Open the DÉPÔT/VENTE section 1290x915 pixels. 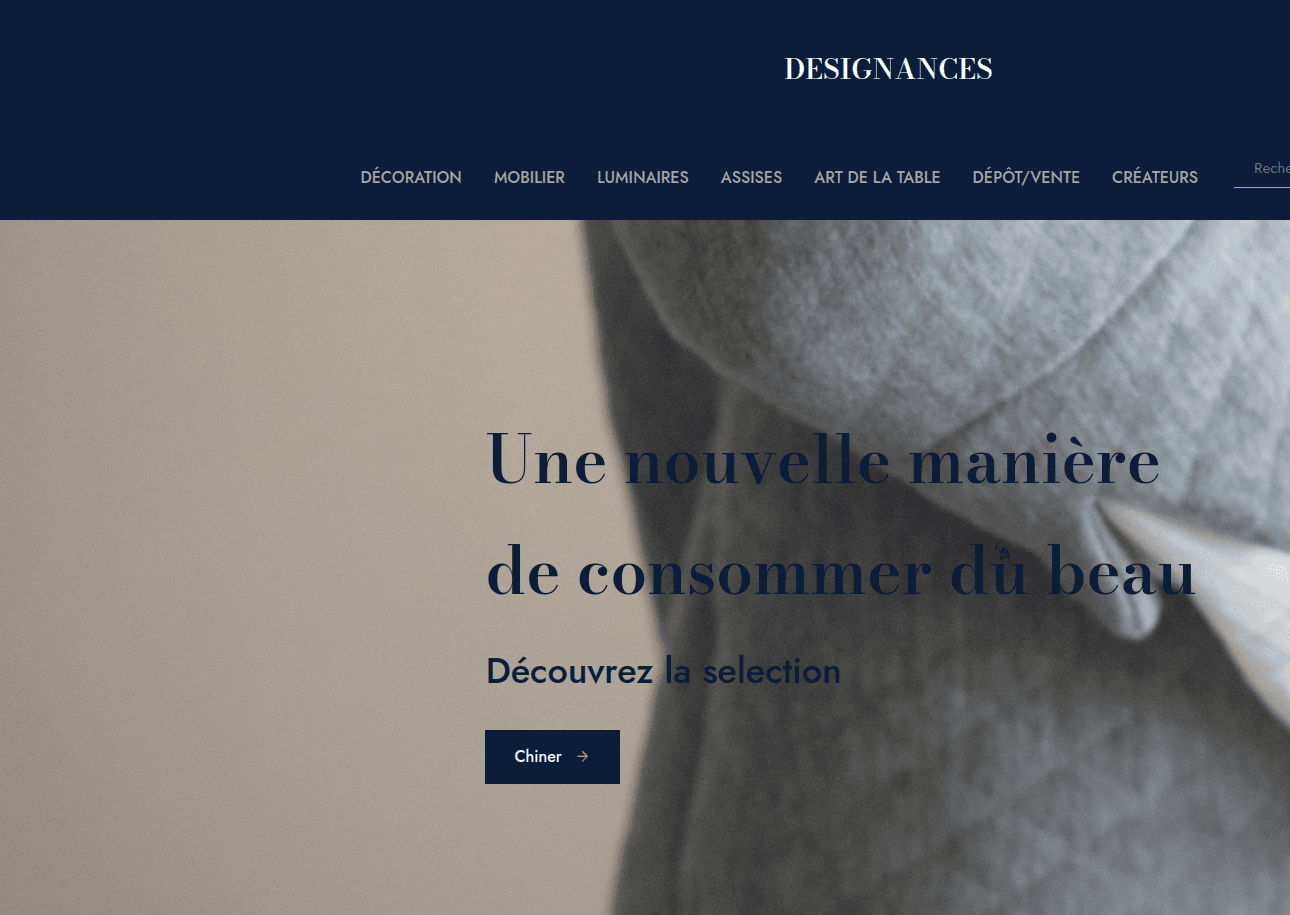click(x=1026, y=177)
